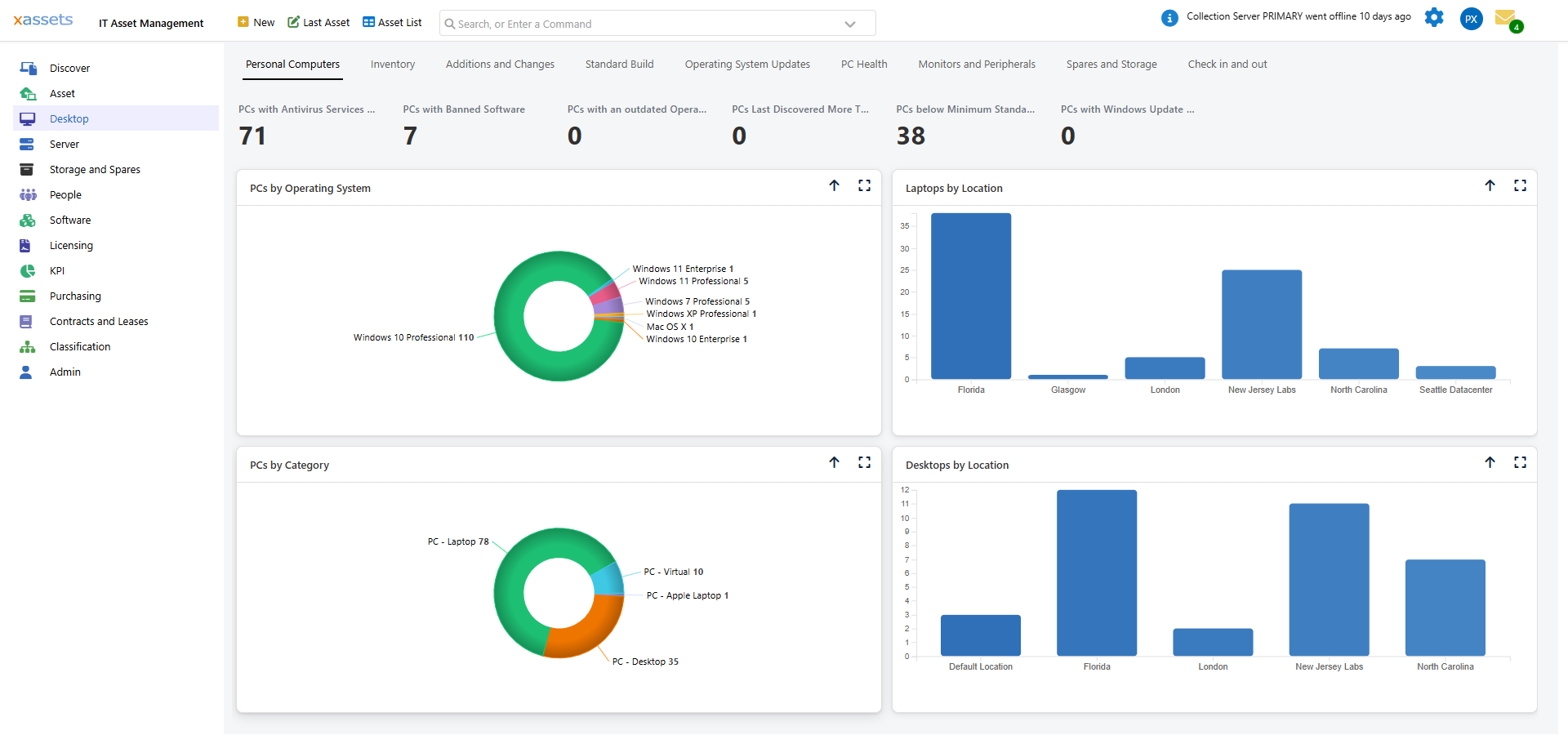Open the Discover section in the sidebar
Viewport: 1568px width, 744px height.
click(29, 68)
